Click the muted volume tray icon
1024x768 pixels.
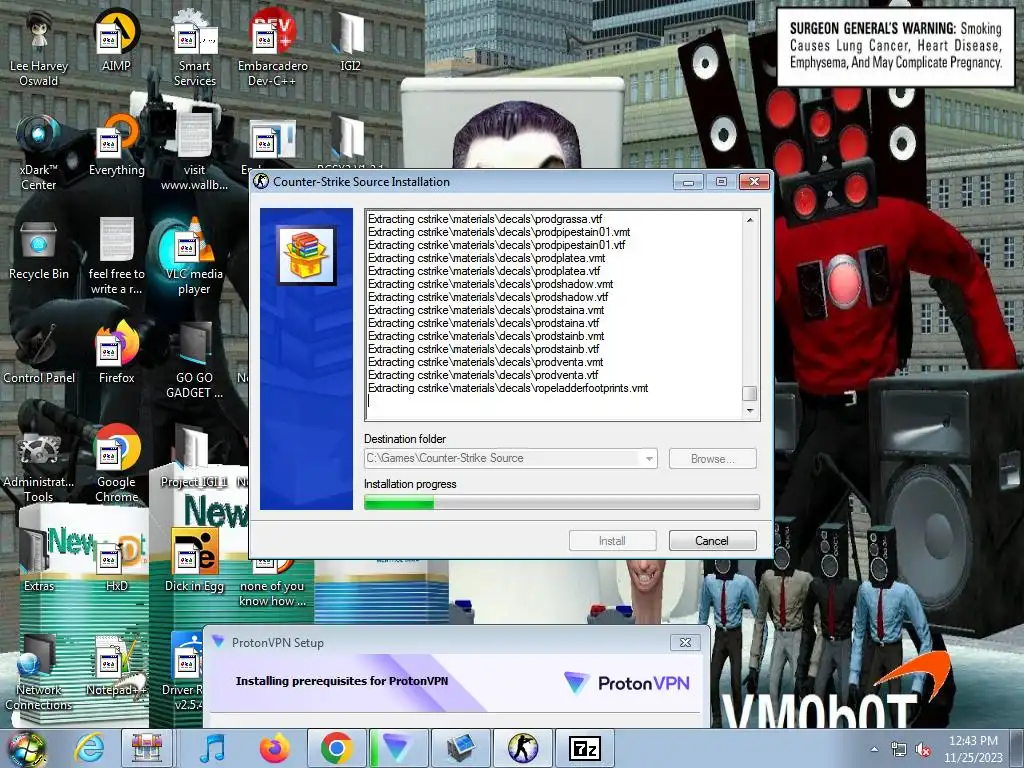click(923, 749)
